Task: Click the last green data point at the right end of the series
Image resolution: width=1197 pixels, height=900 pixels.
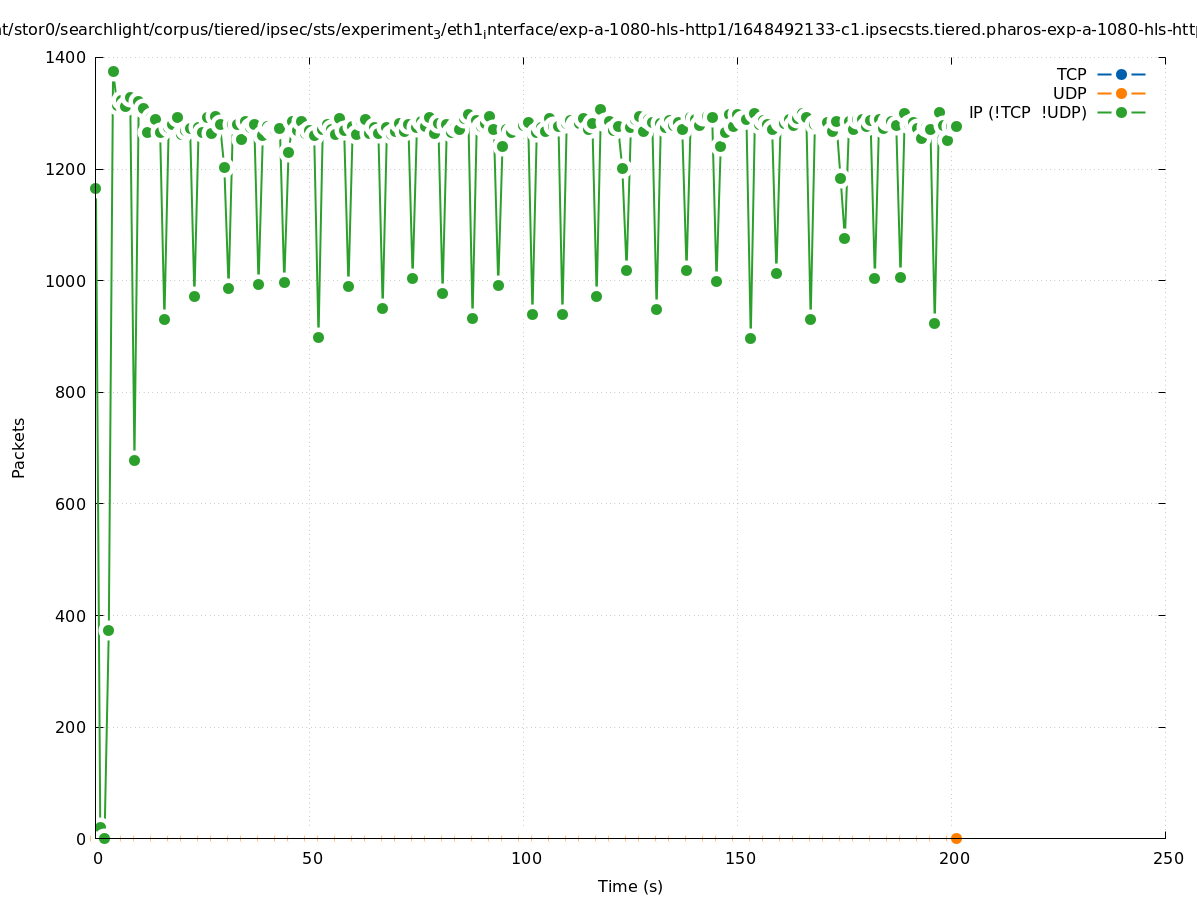Action: coord(956,126)
